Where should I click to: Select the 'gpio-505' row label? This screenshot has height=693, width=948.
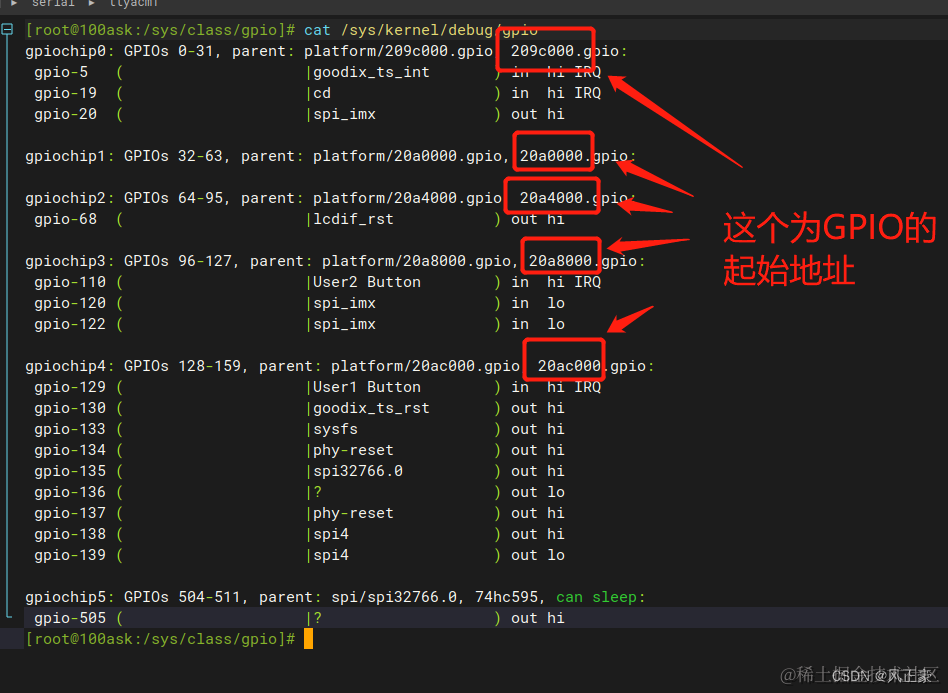coord(70,618)
